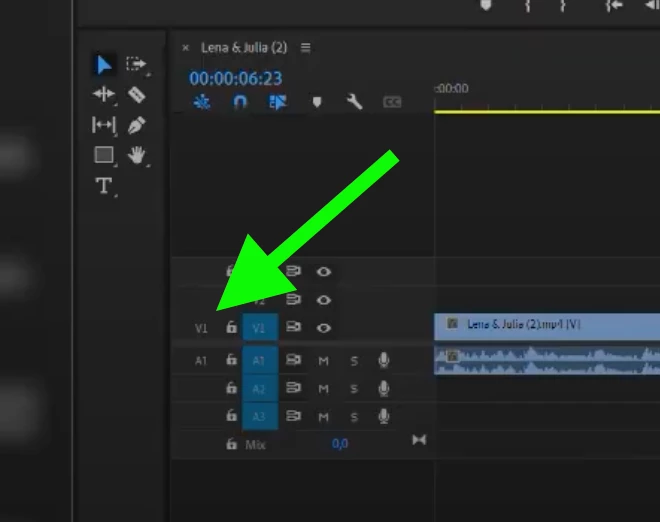Toggle Linked Selection button
This screenshot has width=660, height=522.
click(x=278, y=102)
